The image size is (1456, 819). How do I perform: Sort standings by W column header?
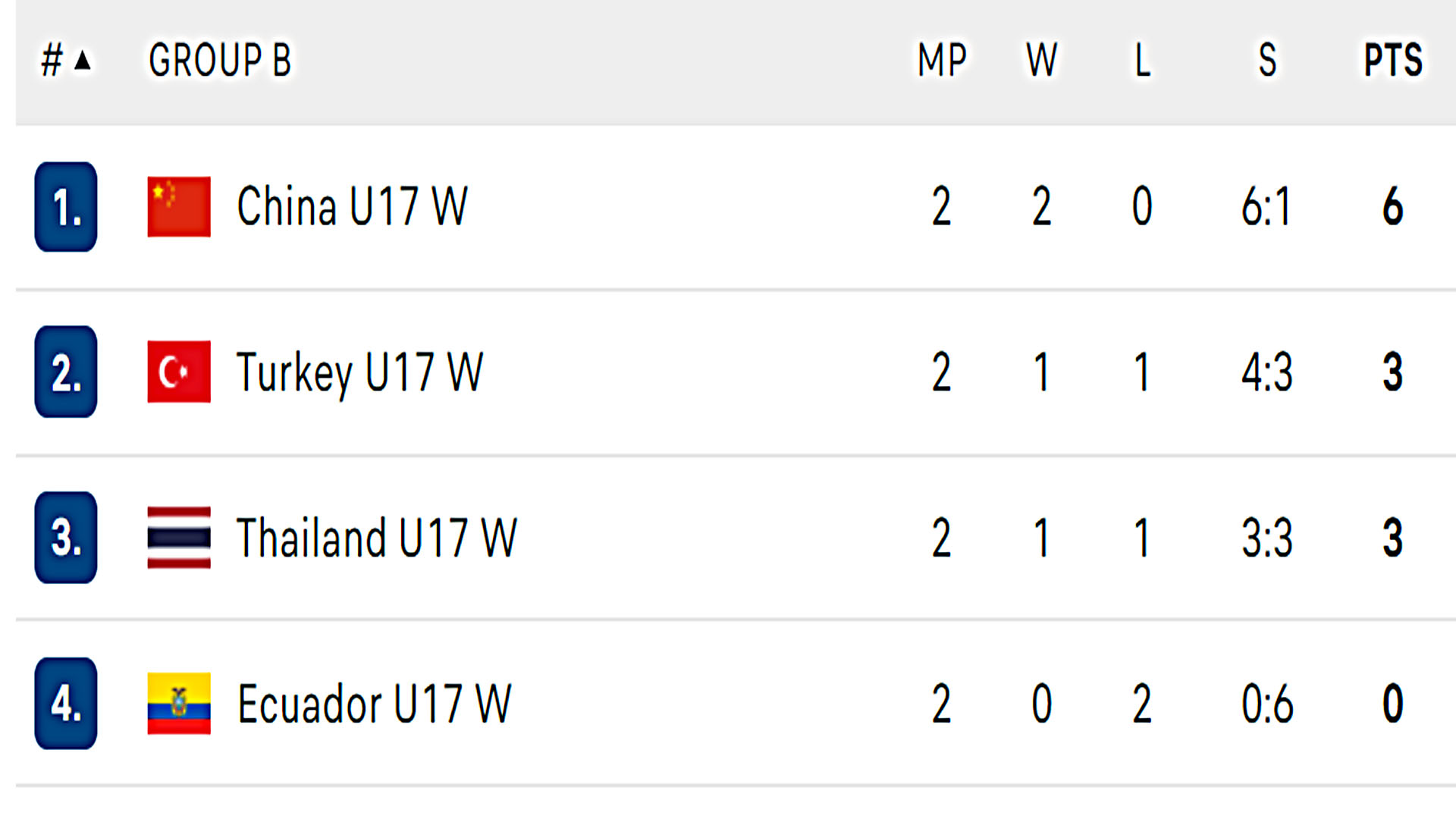1041,60
